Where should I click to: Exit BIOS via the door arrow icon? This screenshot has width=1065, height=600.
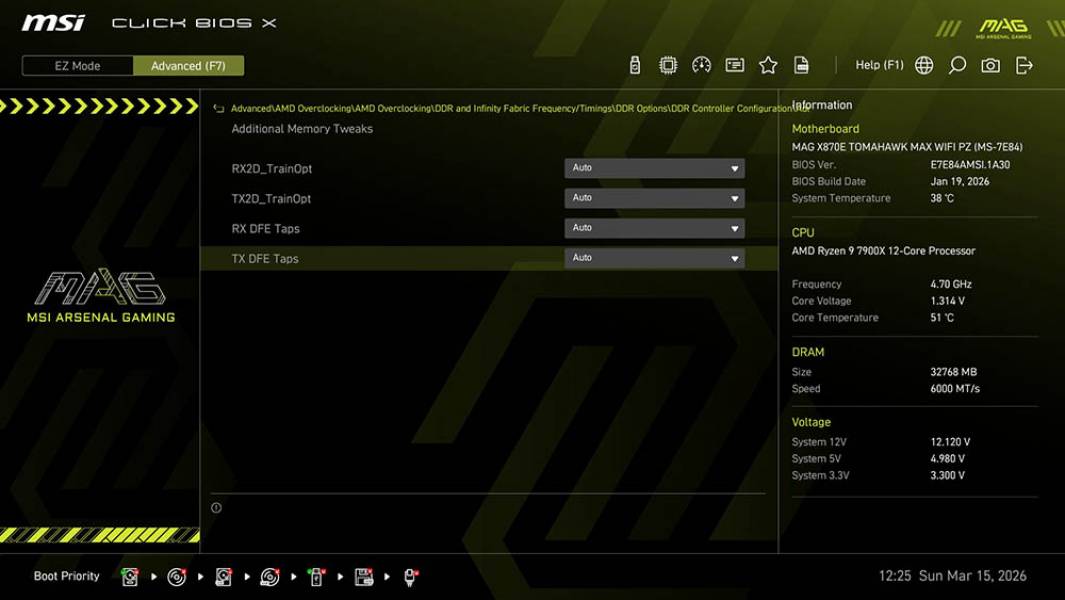coord(1023,64)
